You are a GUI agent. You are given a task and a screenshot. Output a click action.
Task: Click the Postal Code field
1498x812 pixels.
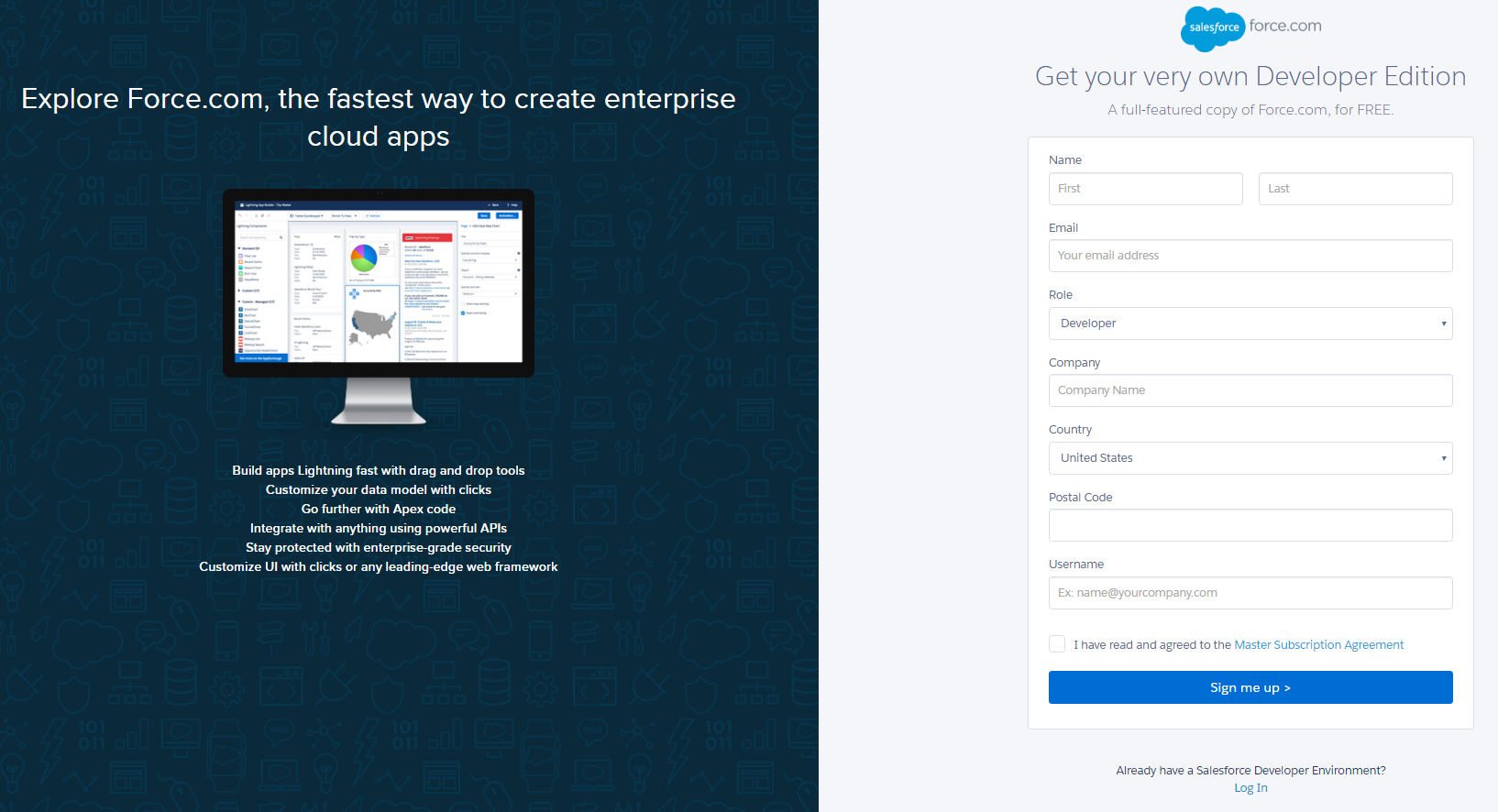pos(1250,525)
